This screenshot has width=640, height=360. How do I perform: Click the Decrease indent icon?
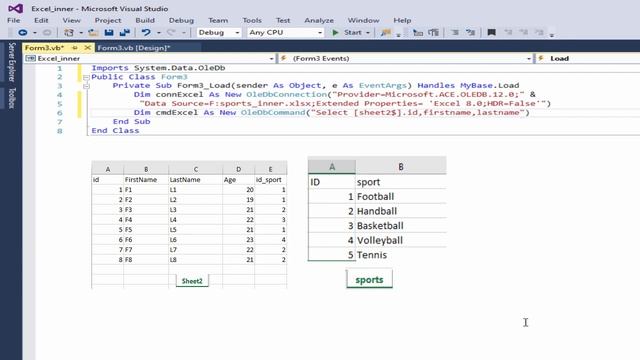[455, 33]
